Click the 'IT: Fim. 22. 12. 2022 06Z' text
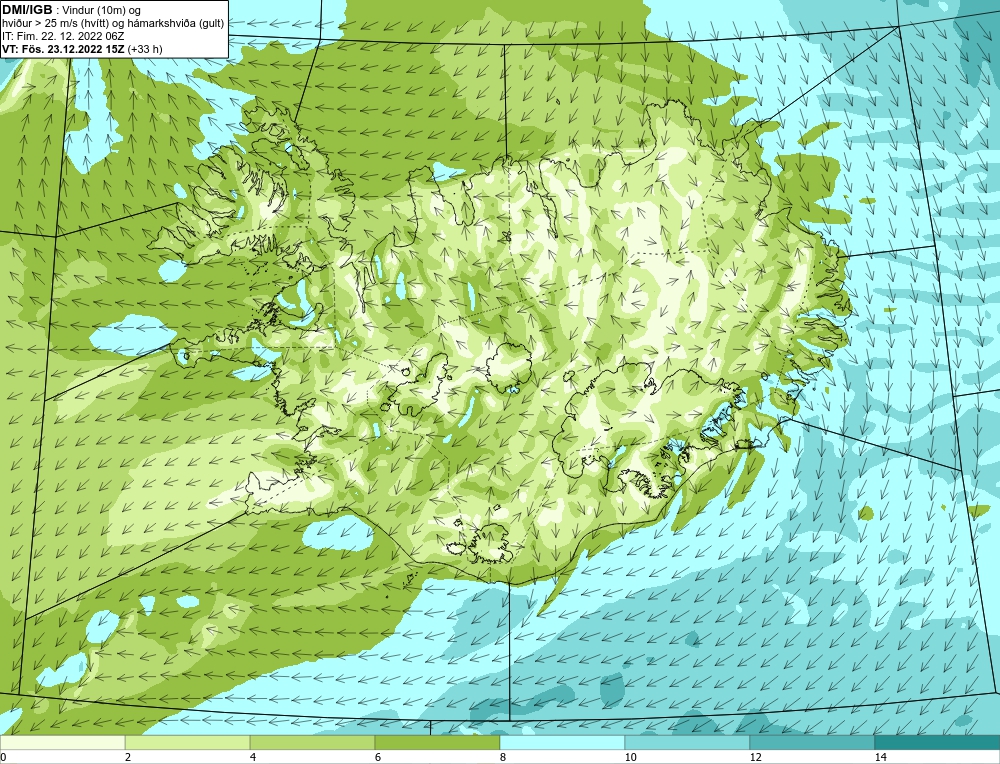The image size is (1000, 764). (63, 36)
